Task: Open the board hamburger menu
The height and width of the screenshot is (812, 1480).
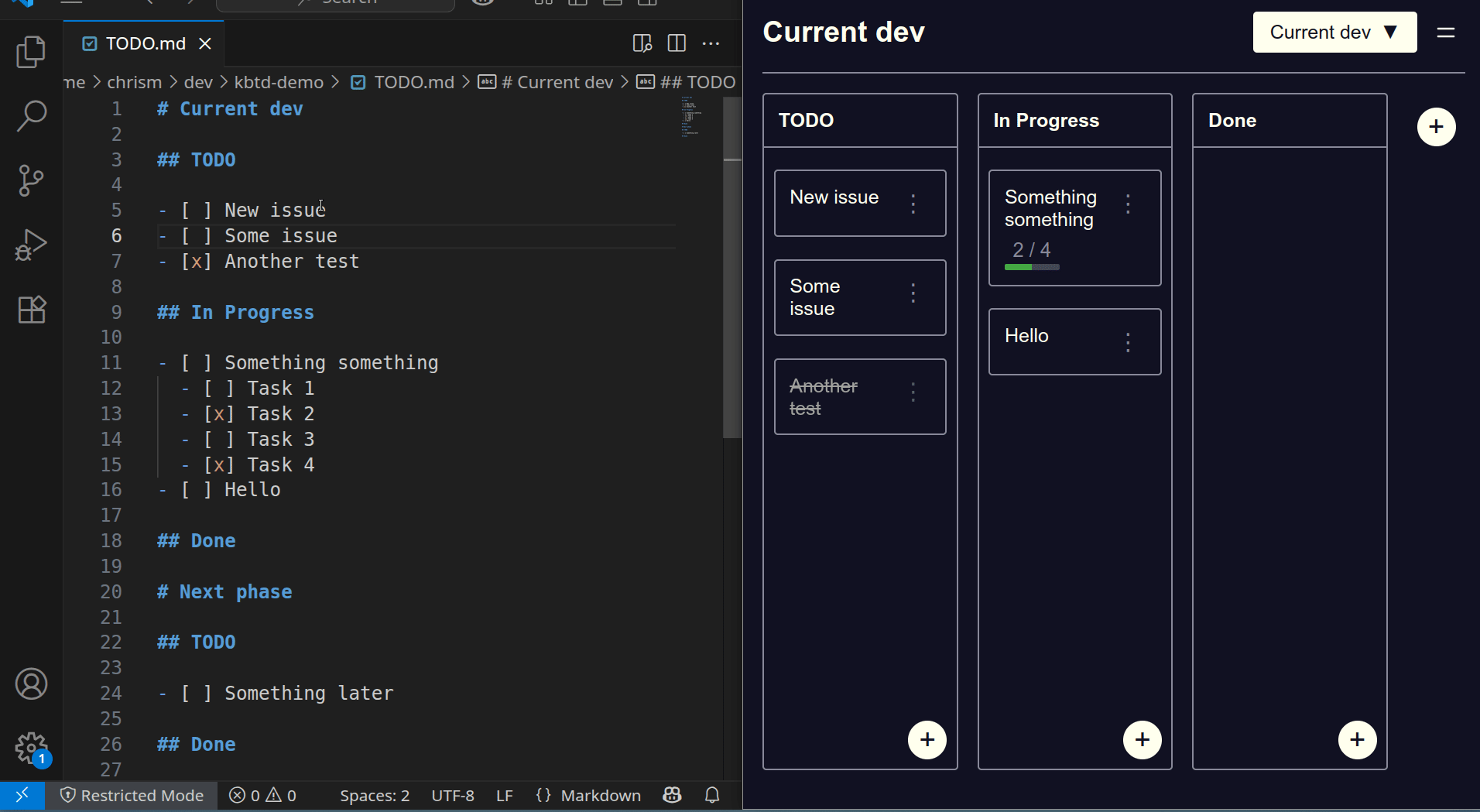Action: 1446,33
